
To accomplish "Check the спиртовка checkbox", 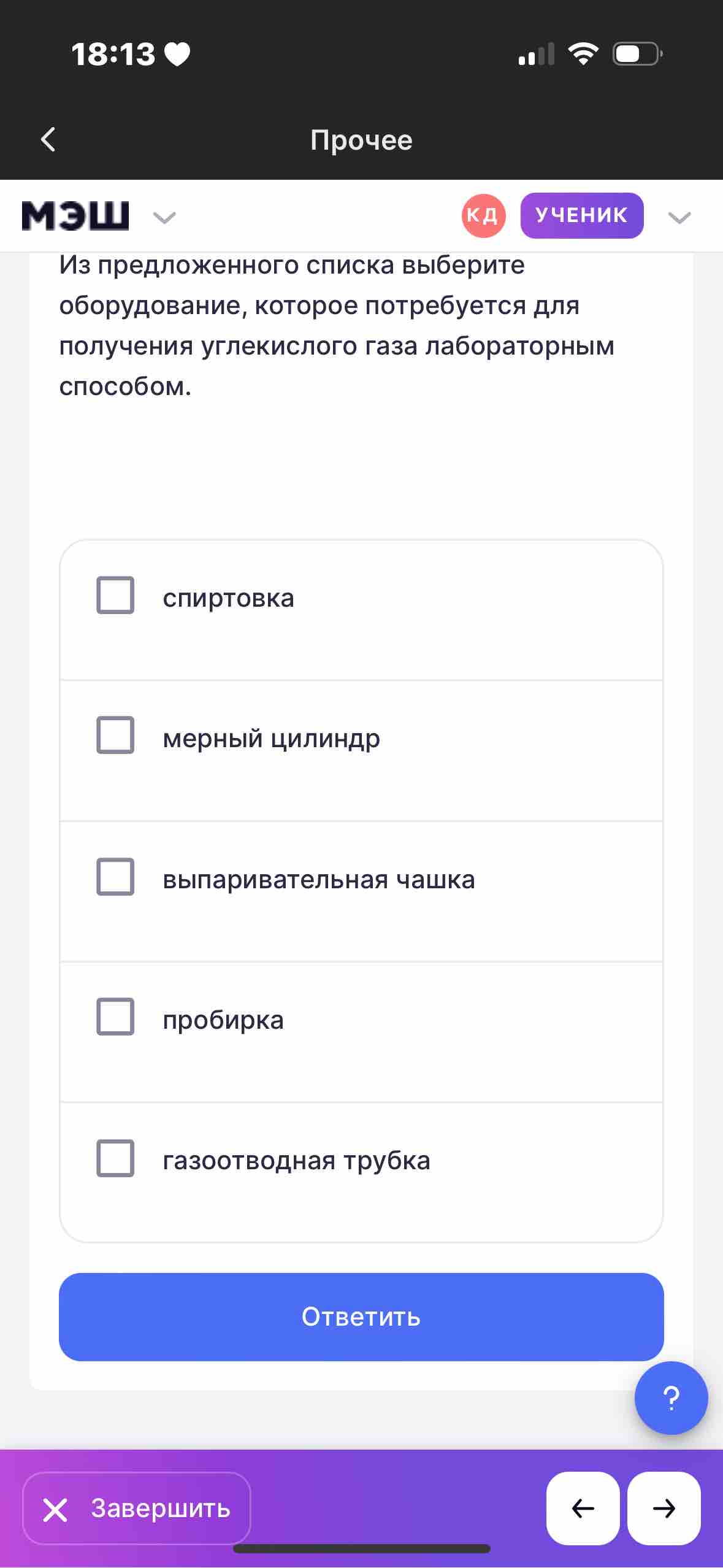I will (115, 595).
